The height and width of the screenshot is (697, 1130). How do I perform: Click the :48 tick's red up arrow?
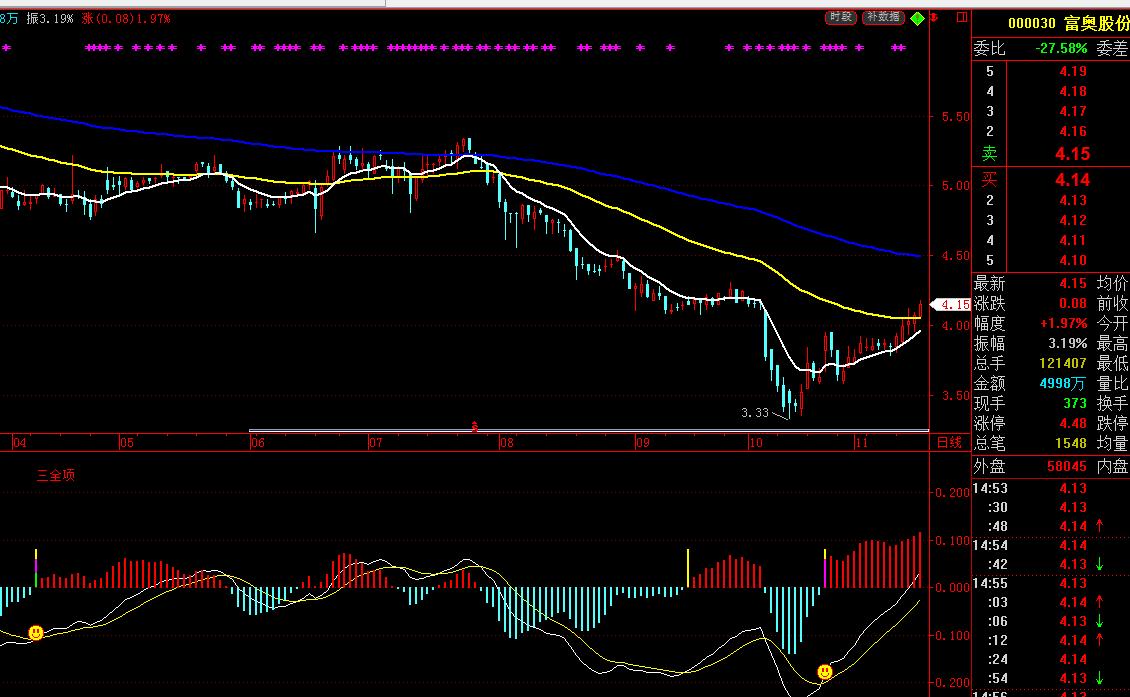click(1099, 526)
